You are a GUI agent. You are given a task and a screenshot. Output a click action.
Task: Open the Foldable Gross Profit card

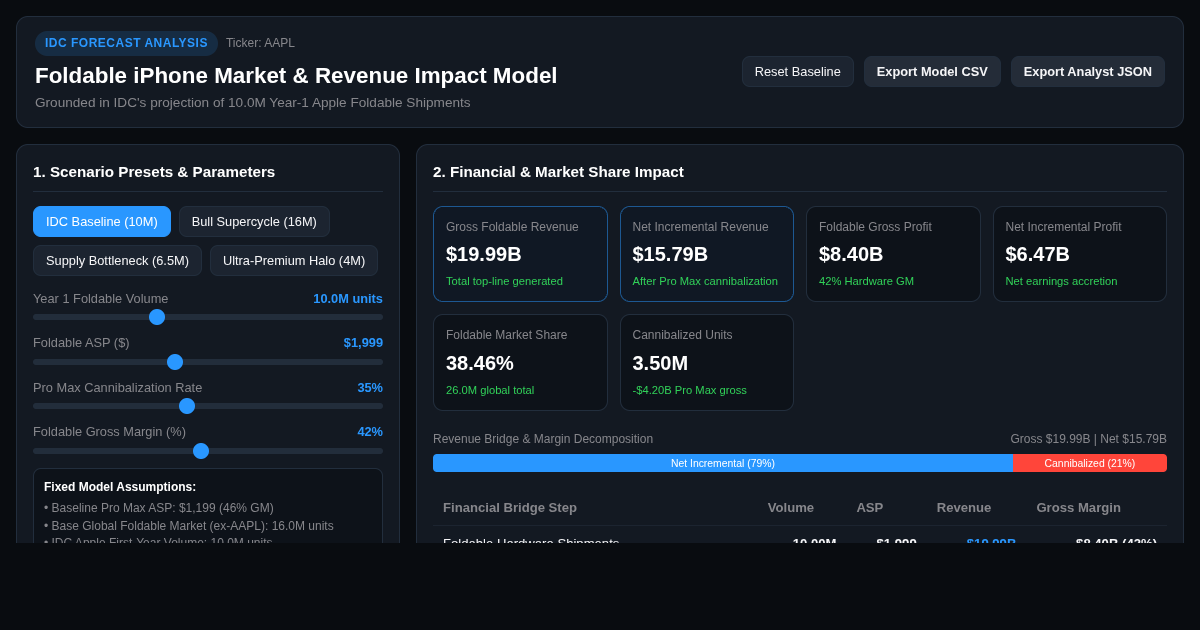(893, 254)
